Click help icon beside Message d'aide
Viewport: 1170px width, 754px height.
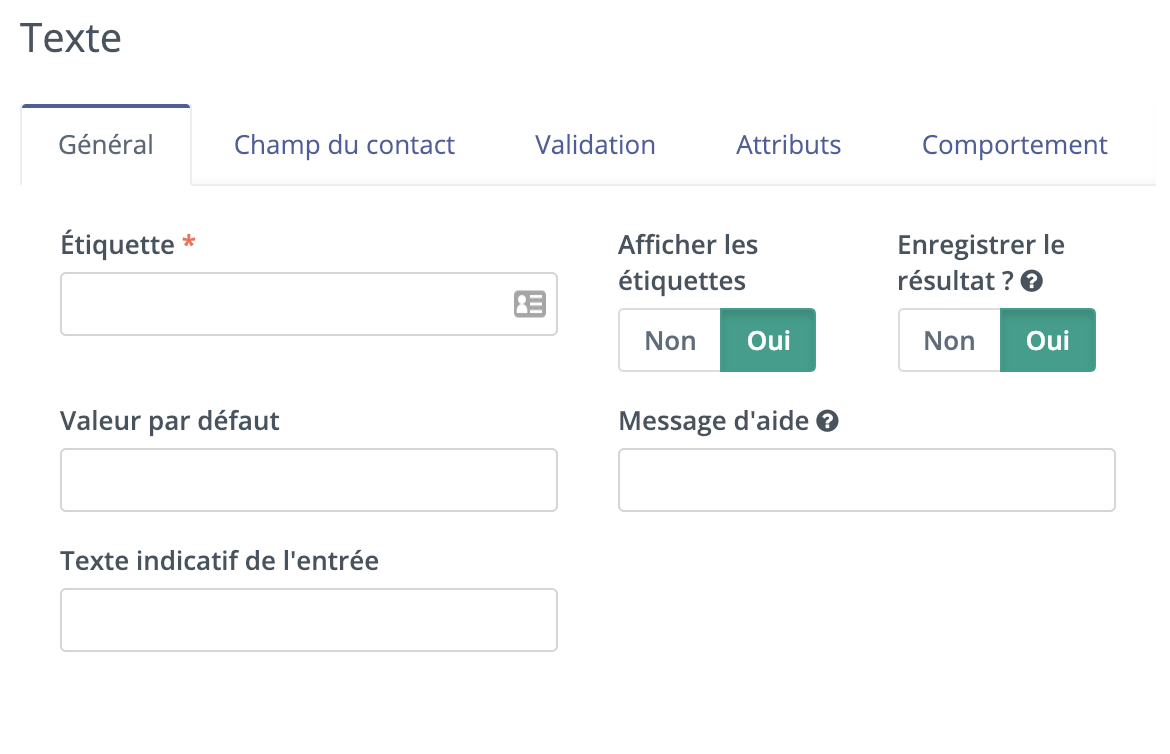(x=828, y=421)
